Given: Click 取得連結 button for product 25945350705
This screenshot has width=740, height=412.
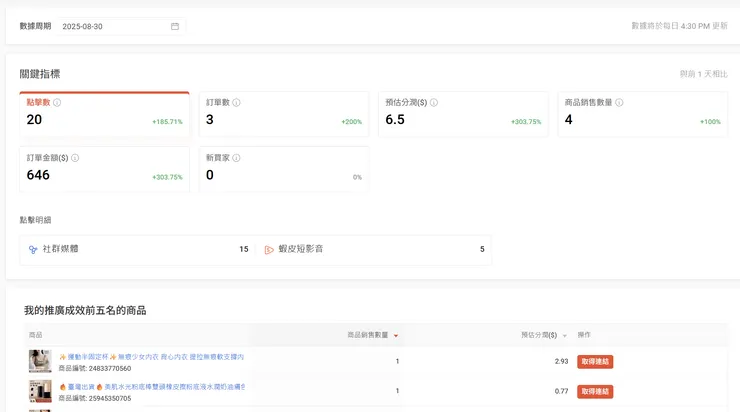Looking at the screenshot, I should 595,391.
